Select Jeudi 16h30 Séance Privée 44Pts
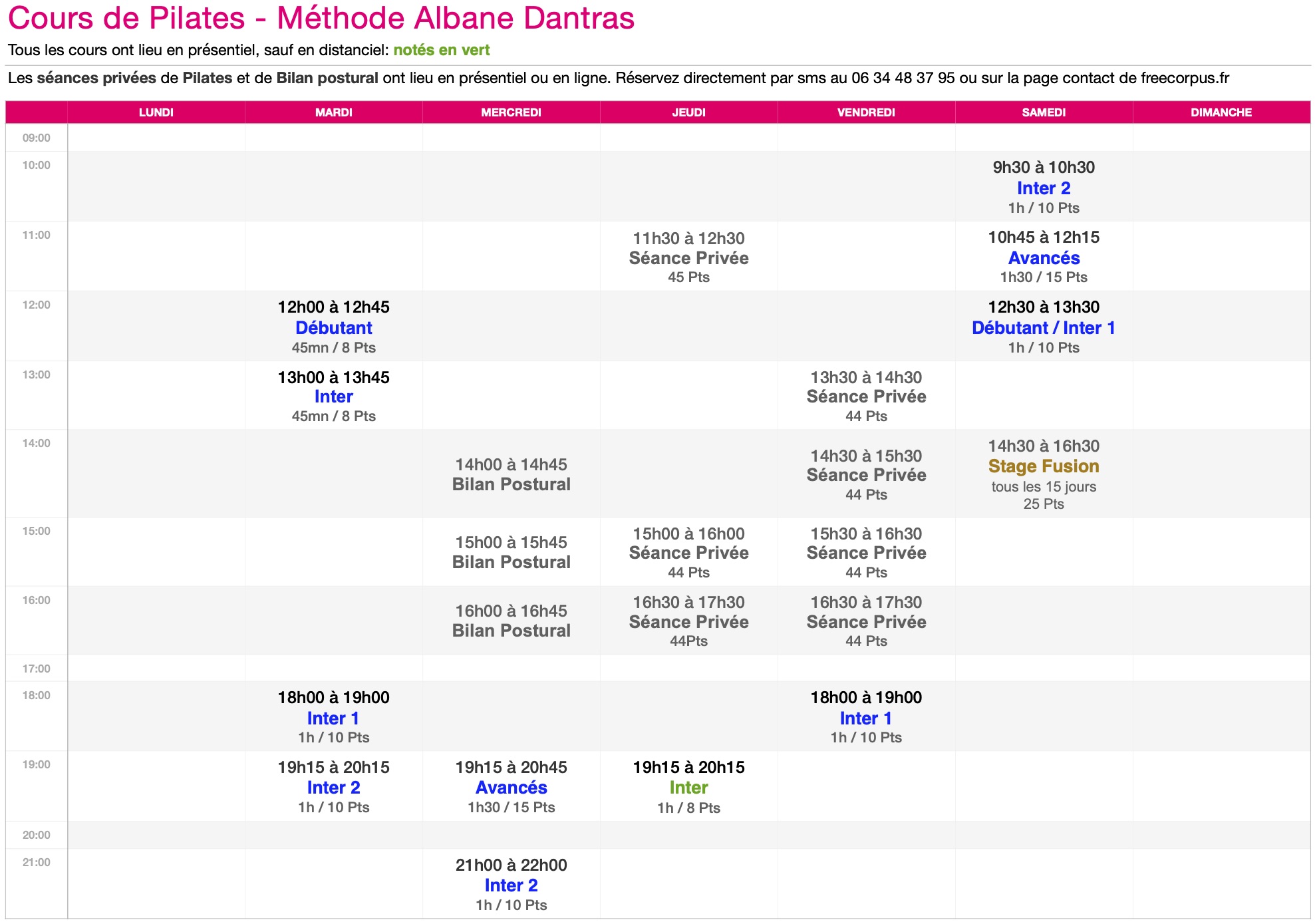This screenshot has width=1315, height=924. coord(688,621)
